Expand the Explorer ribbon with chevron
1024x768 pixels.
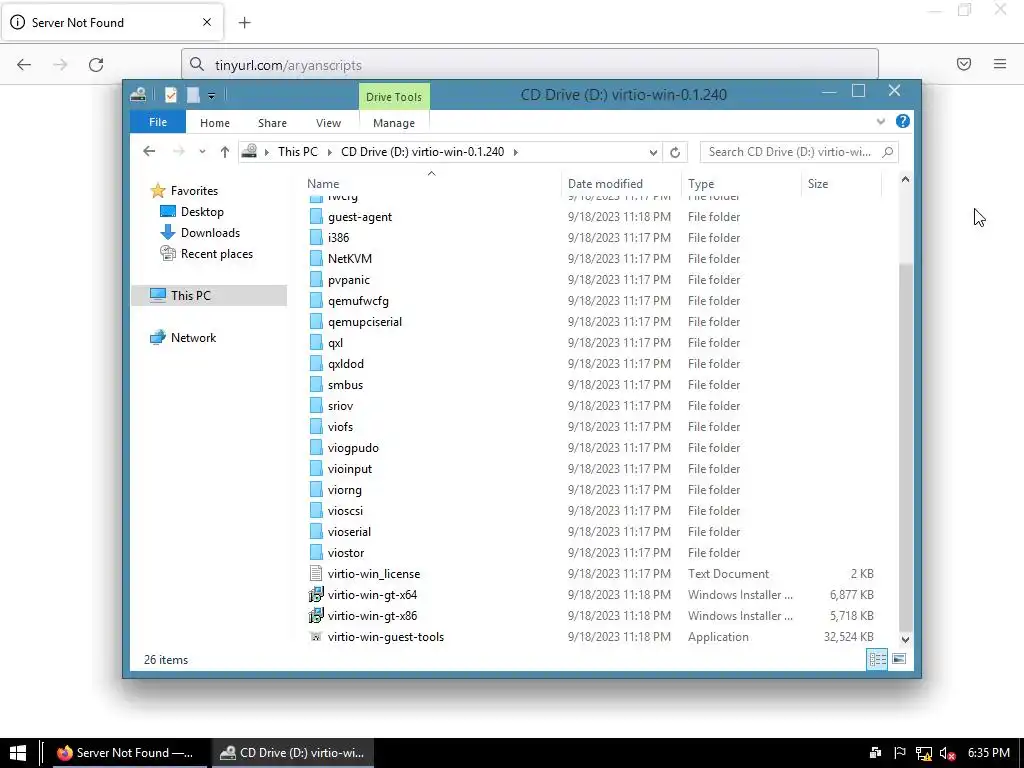click(880, 121)
